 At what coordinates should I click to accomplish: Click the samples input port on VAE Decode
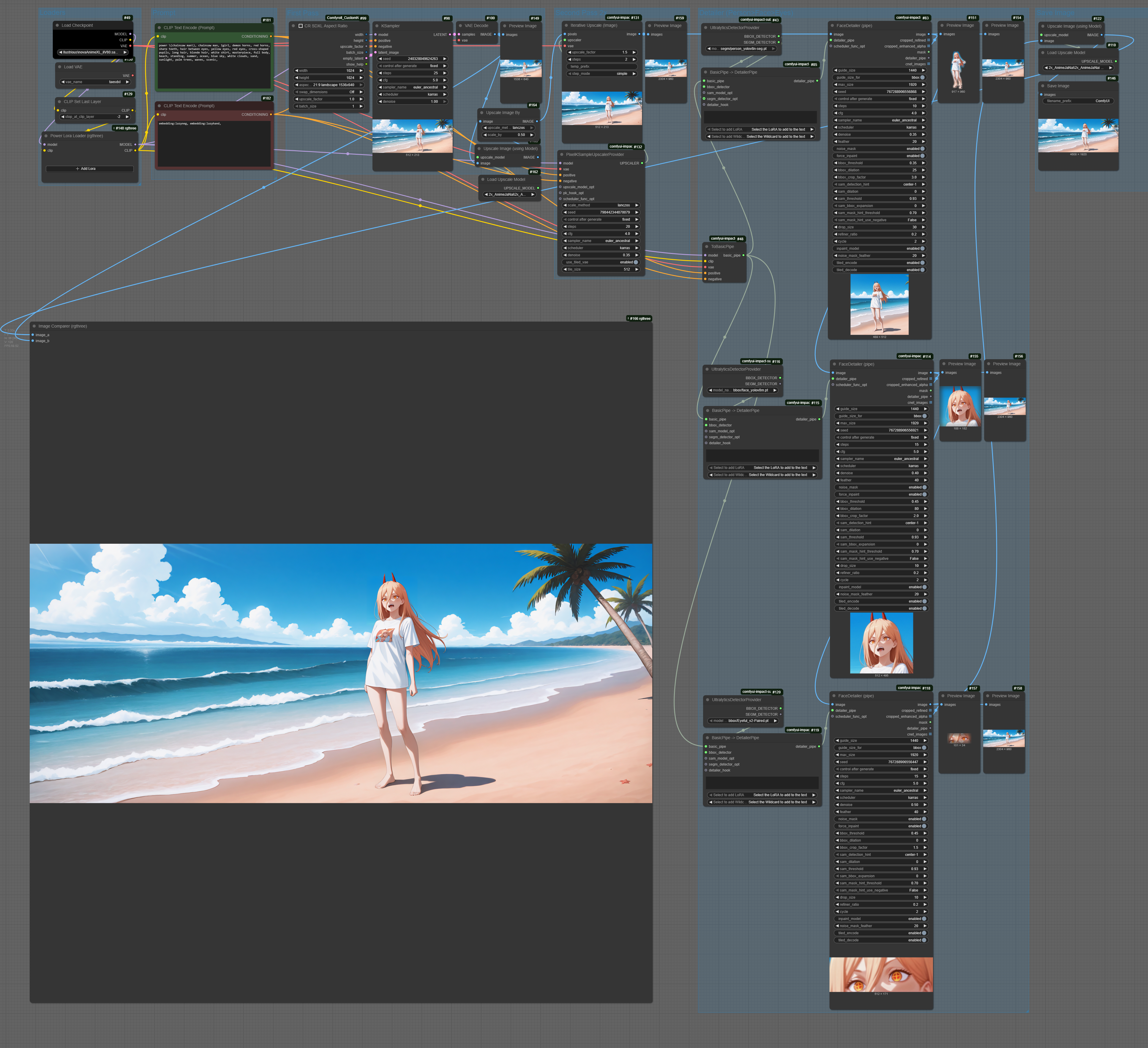[459, 35]
